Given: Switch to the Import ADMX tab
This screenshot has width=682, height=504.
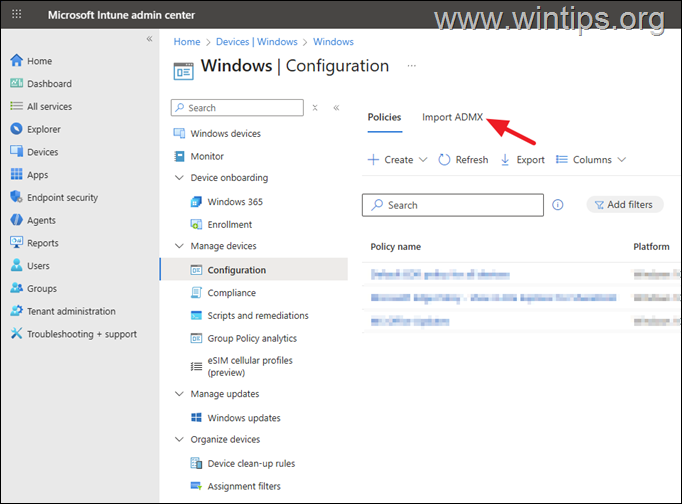Looking at the screenshot, I should click(x=452, y=117).
